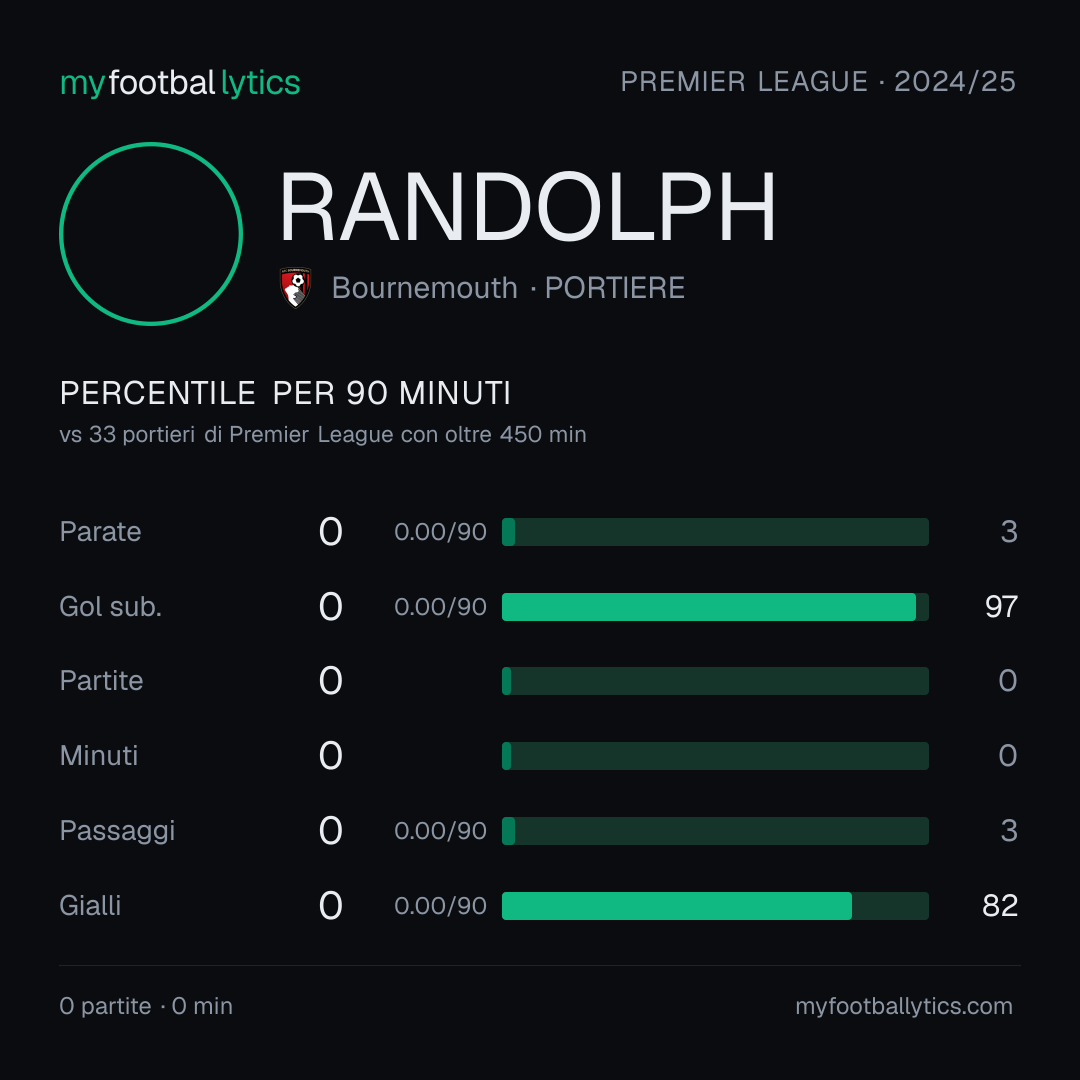Click the Minuti percentile bar
This screenshot has width=1080, height=1080.
point(715,756)
